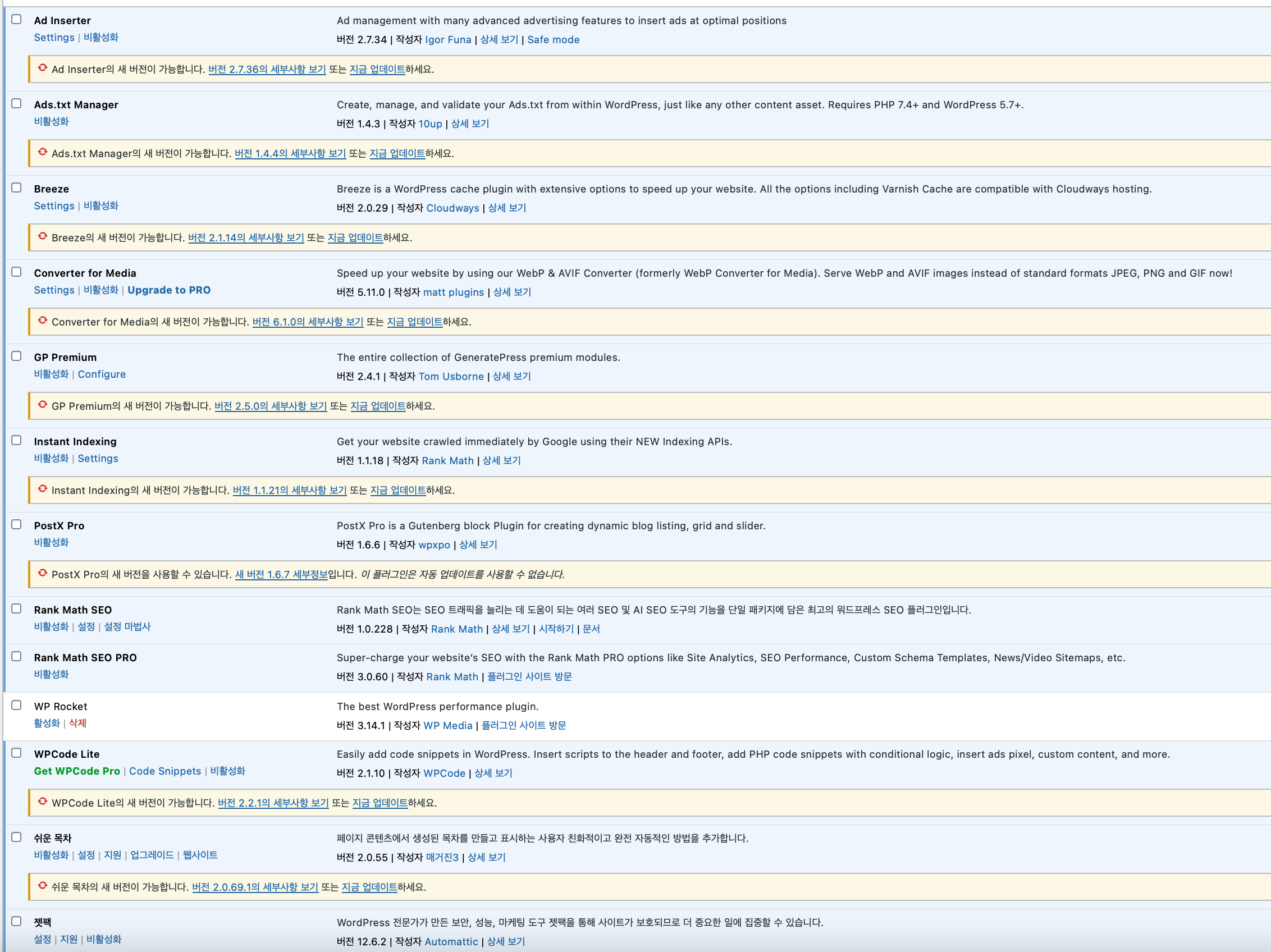The image size is (1271, 952).
Task: Open GP Premium Configure link
Action: point(102,374)
